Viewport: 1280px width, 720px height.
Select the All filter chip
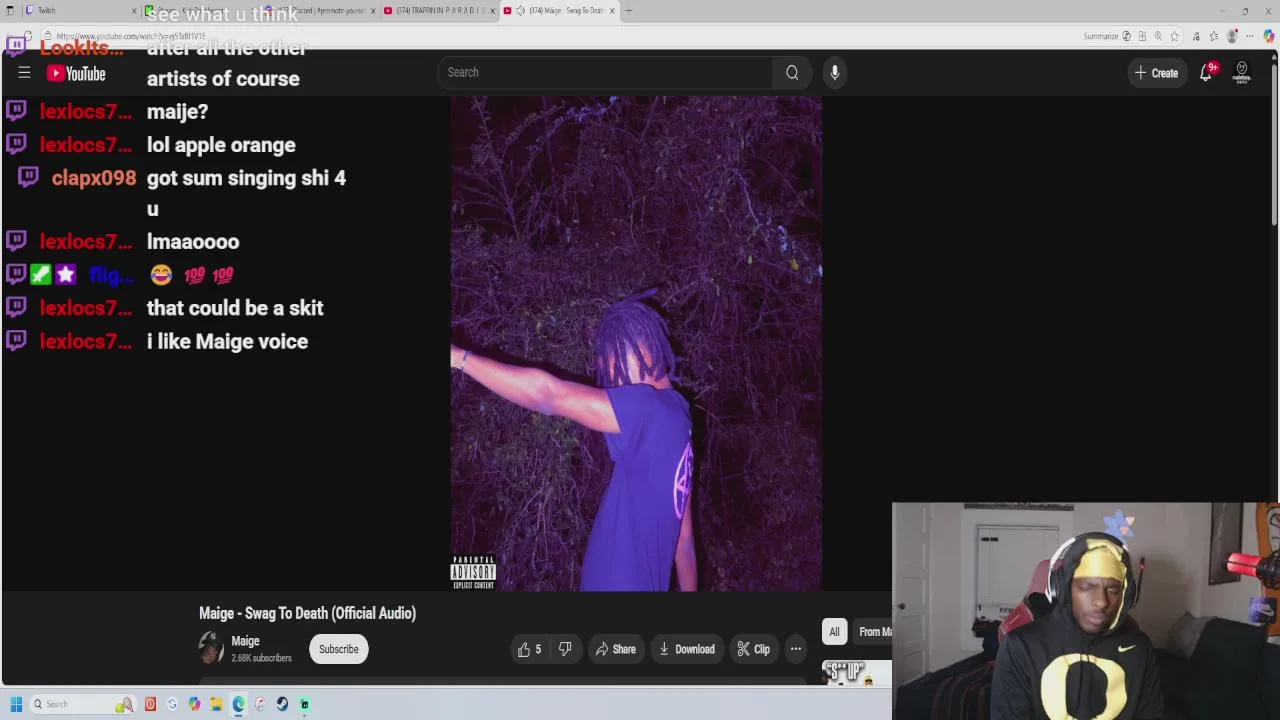pos(834,631)
